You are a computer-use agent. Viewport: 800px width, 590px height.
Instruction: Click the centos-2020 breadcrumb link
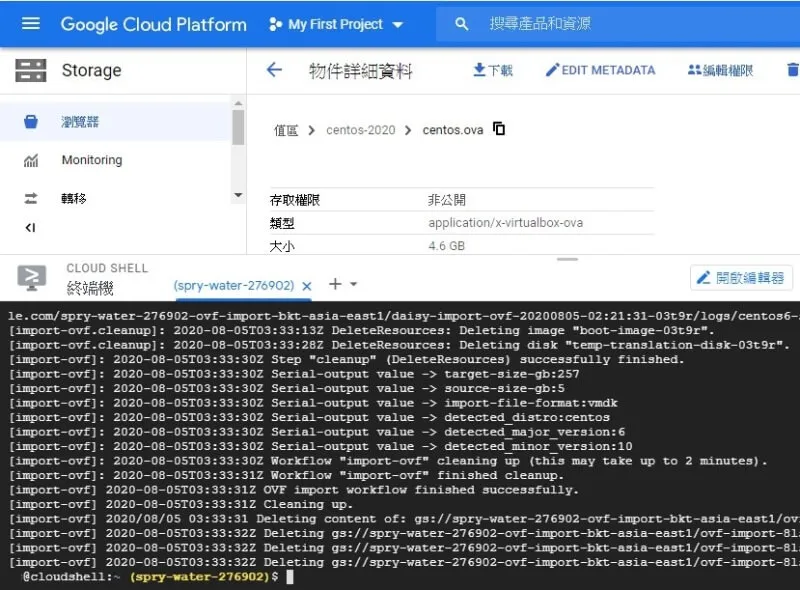tap(361, 130)
